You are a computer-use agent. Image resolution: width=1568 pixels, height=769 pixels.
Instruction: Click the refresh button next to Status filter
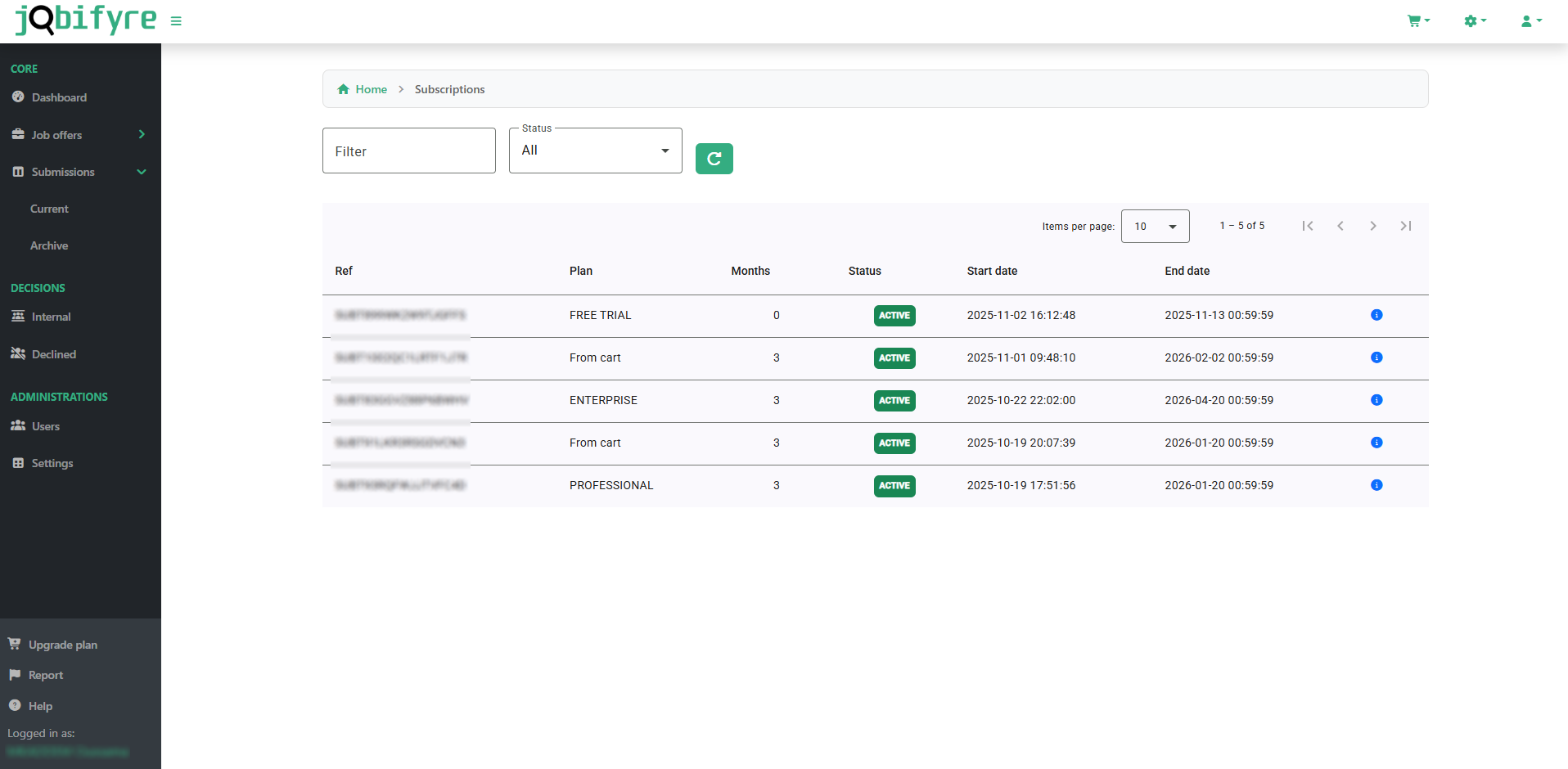[x=714, y=158]
